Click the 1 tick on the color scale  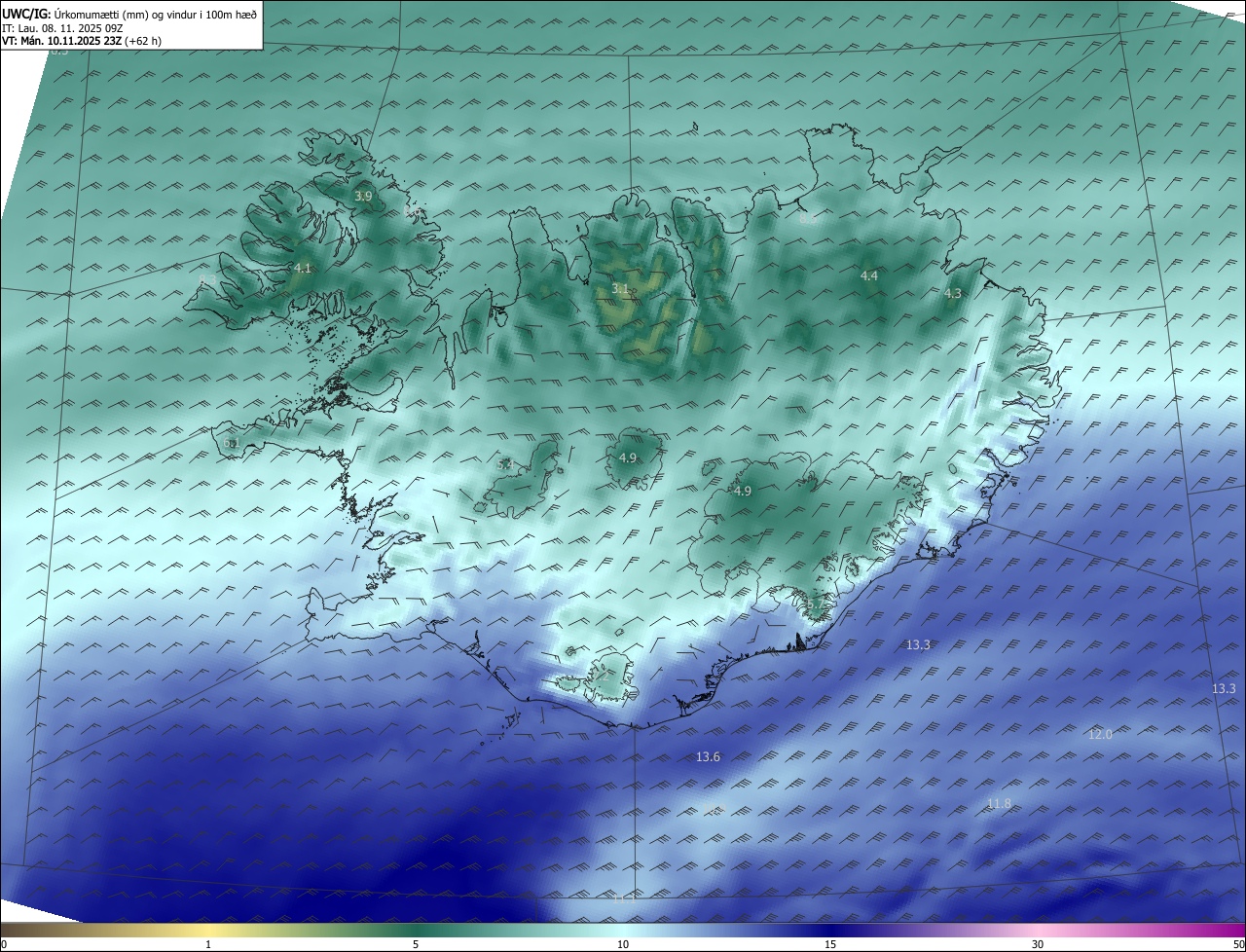[x=209, y=944]
